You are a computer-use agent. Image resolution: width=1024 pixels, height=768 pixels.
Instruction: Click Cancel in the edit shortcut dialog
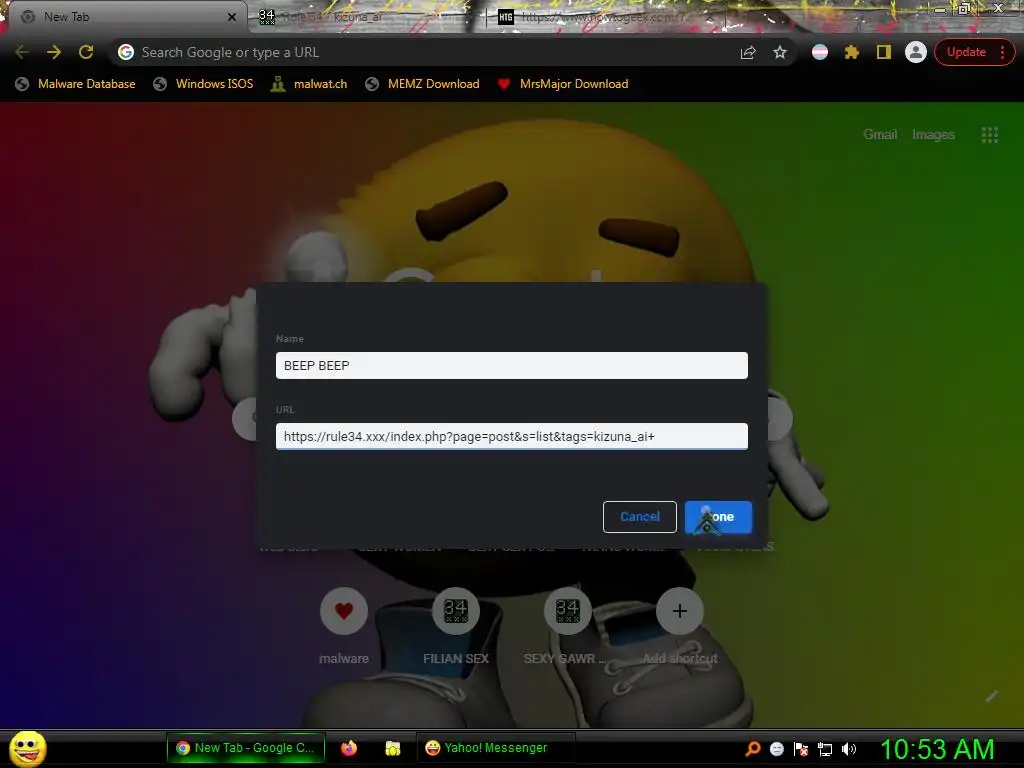click(639, 517)
